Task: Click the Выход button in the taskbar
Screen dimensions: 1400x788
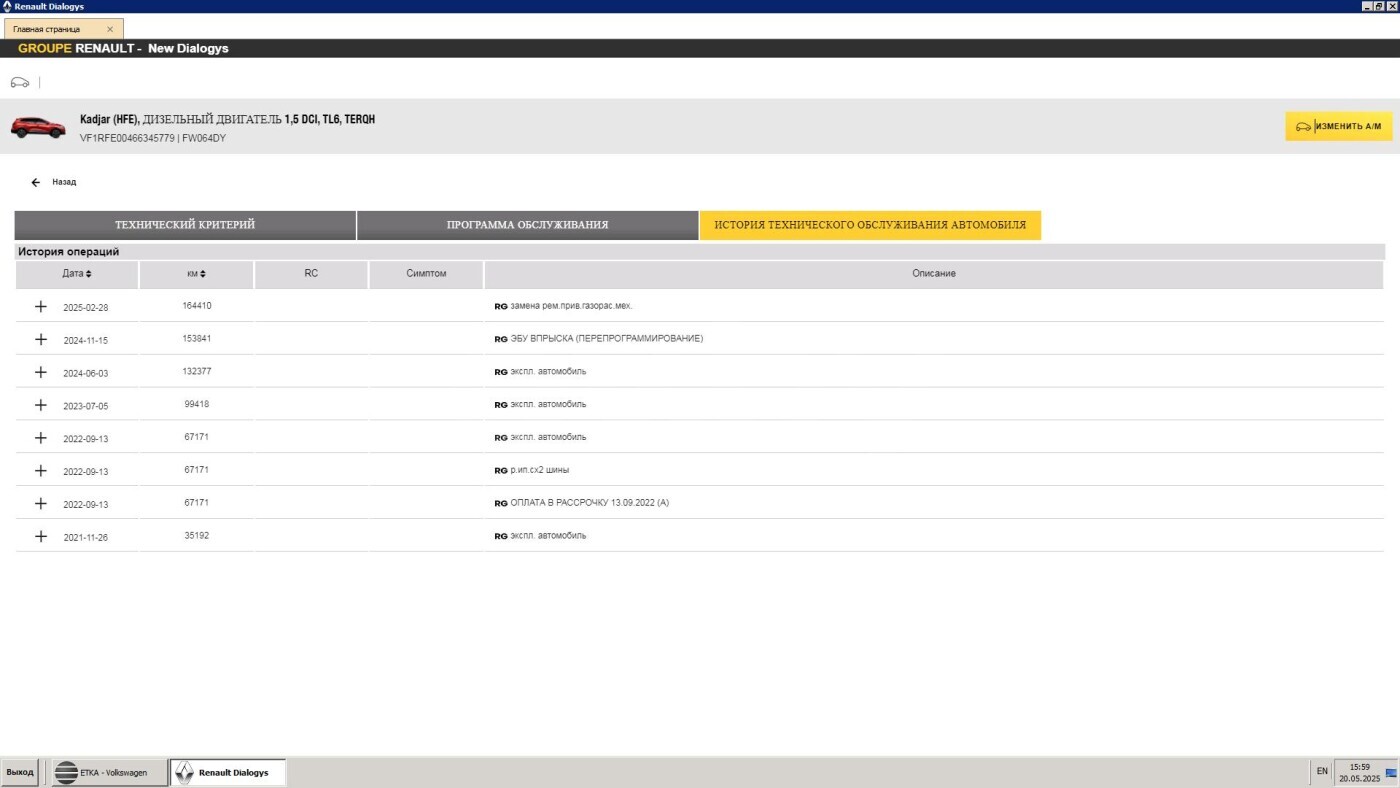Action: [20, 772]
